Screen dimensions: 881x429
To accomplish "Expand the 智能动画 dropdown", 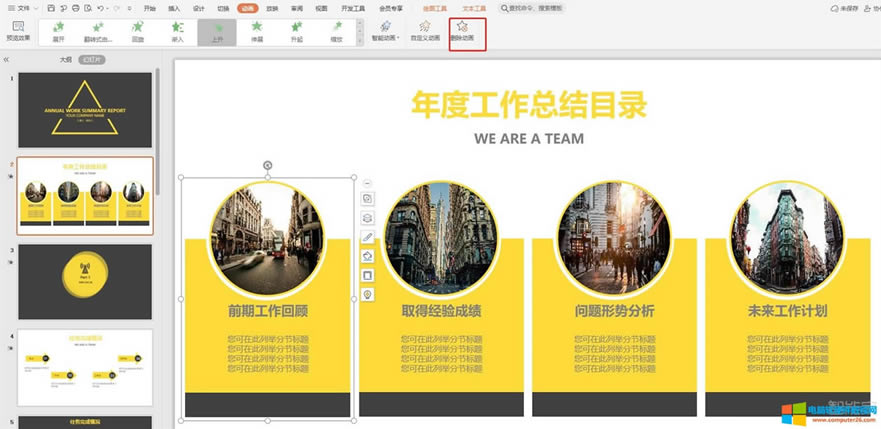I will pos(384,33).
